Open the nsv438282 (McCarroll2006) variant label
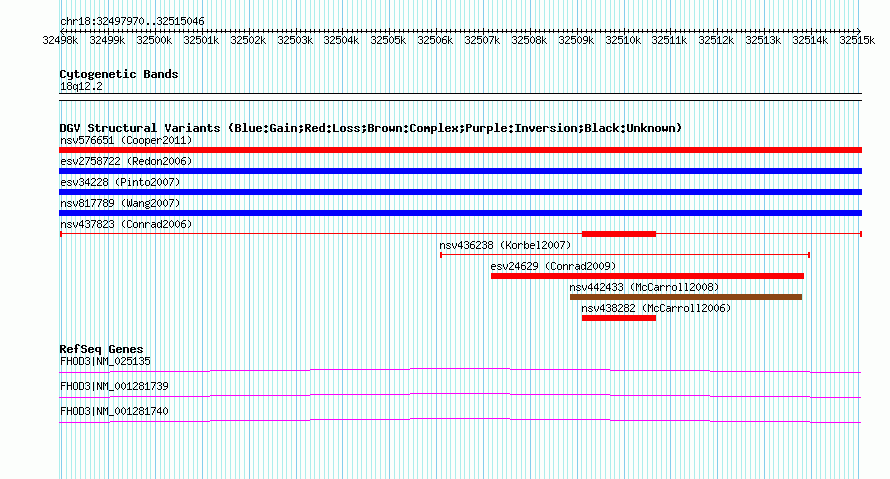Image resolution: width=890 pixels, height=479 pixels. (656, 308)
